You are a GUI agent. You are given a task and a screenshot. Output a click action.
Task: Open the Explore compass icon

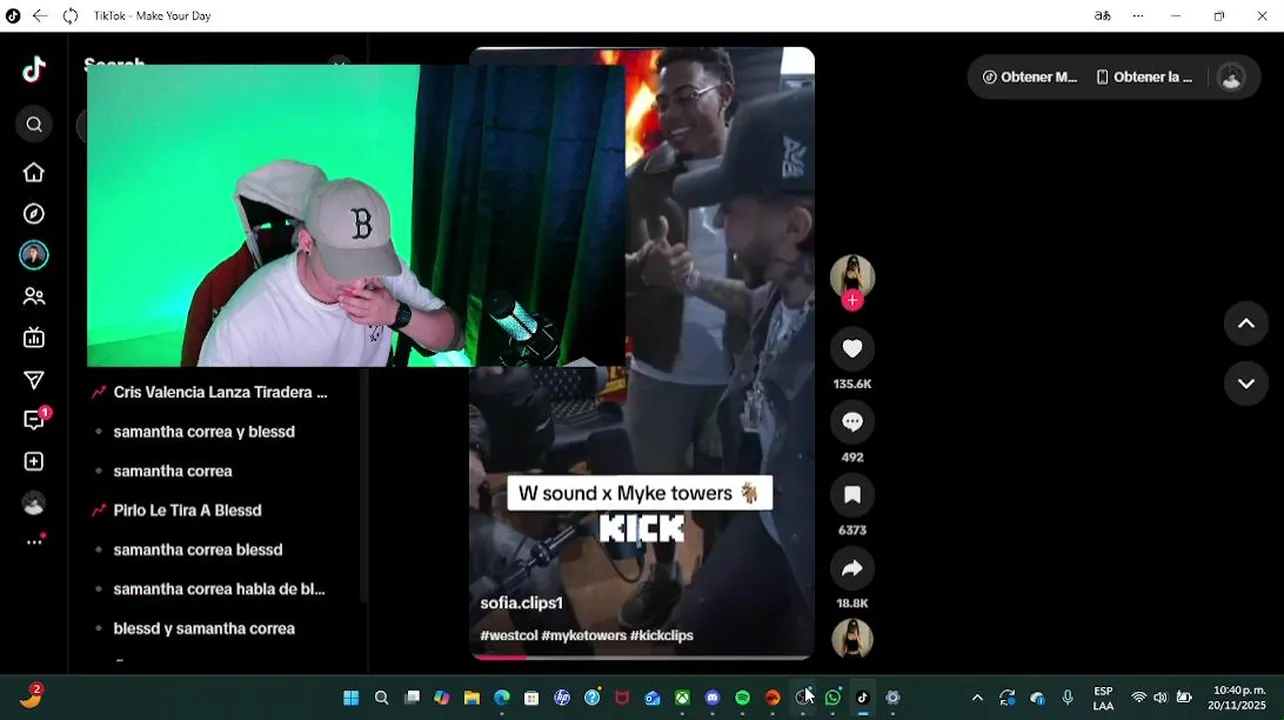34,214
